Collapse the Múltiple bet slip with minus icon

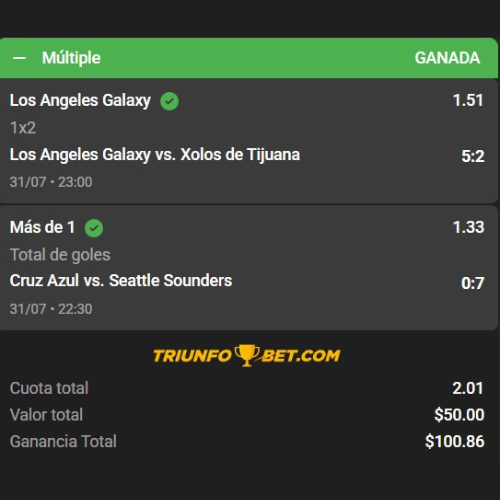(19, 58)
